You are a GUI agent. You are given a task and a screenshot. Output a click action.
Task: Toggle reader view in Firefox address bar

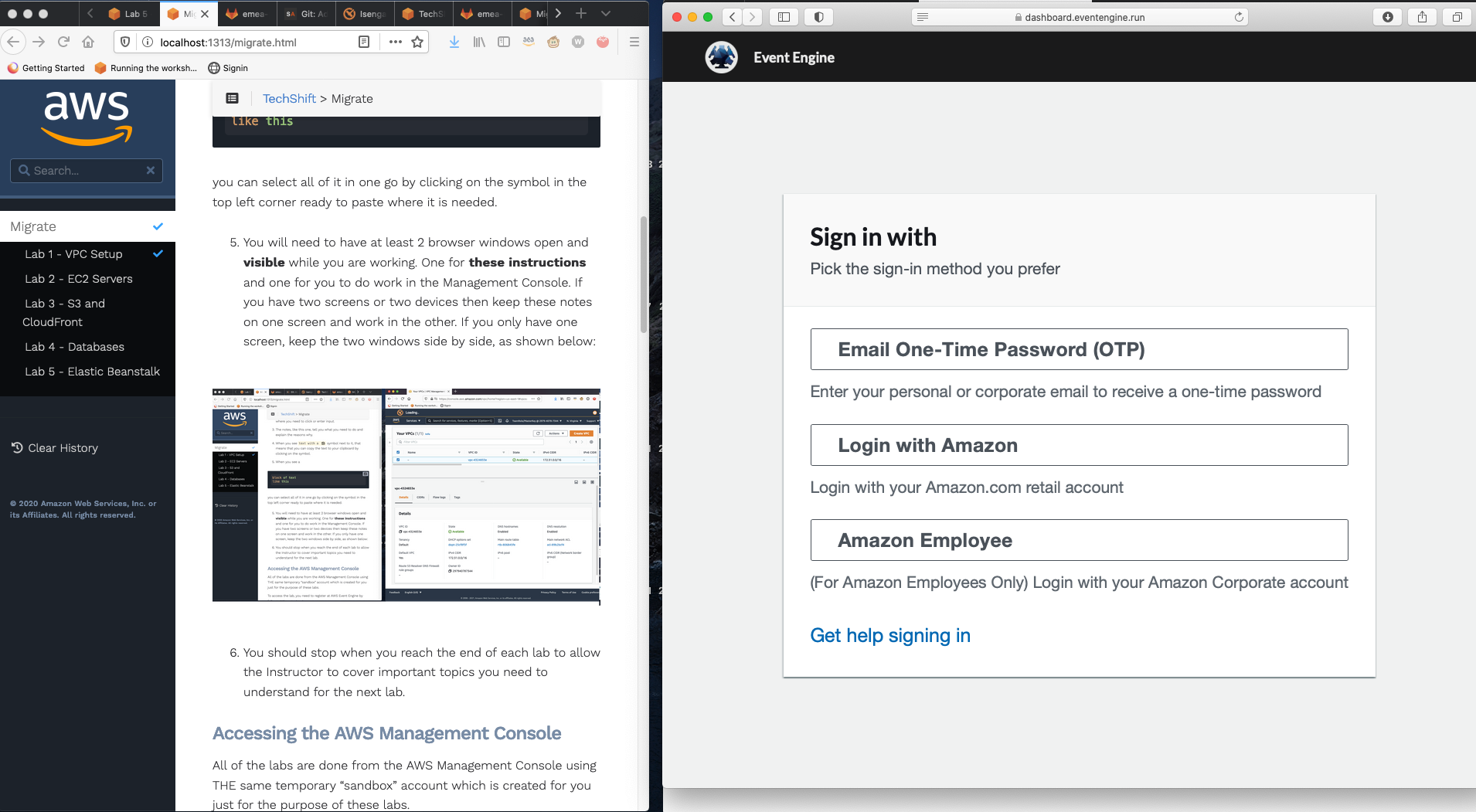coord(364,42)
